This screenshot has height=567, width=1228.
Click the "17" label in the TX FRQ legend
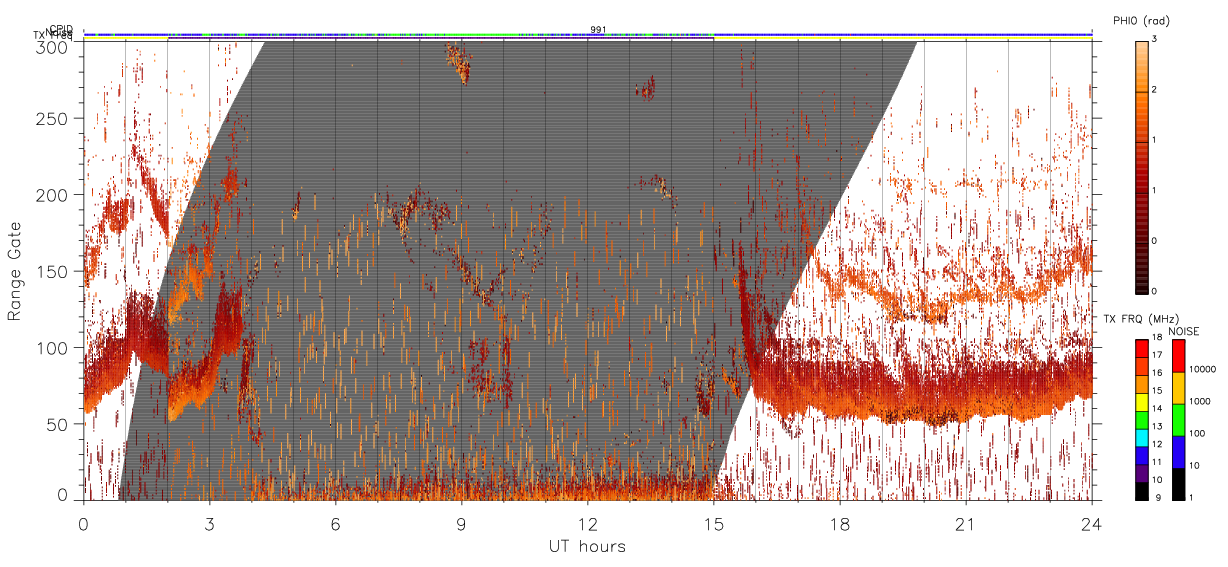pos(1157,355)
